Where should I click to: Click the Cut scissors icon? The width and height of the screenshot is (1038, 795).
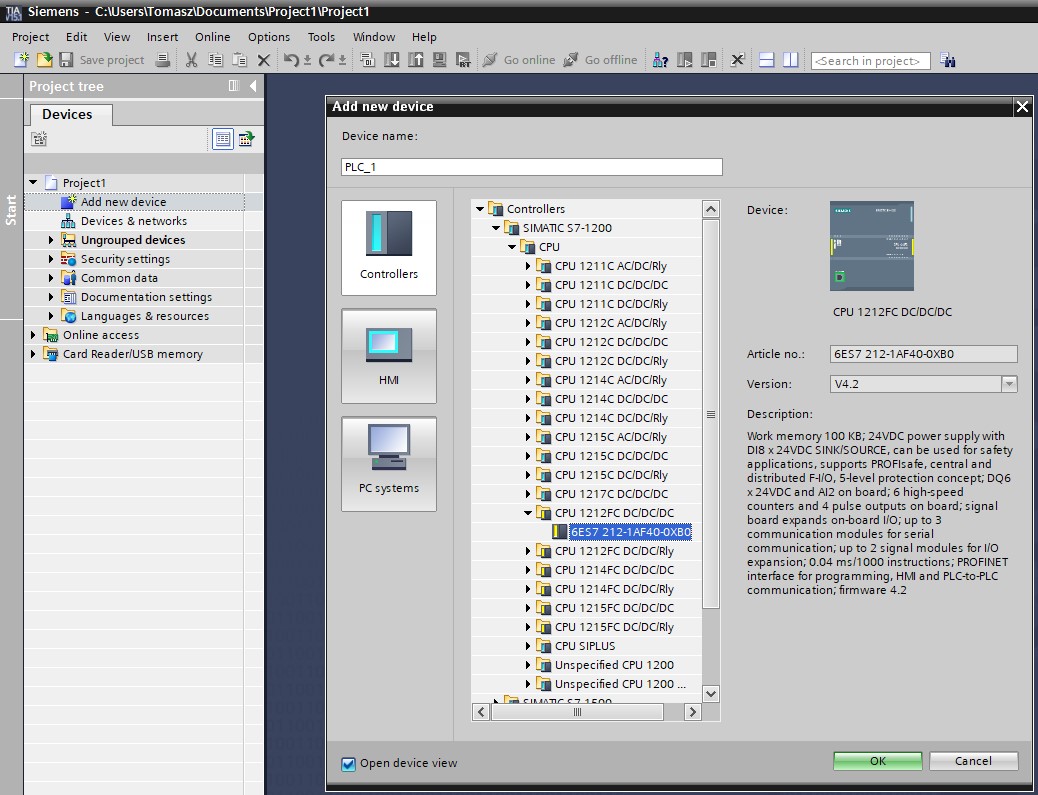191,60
